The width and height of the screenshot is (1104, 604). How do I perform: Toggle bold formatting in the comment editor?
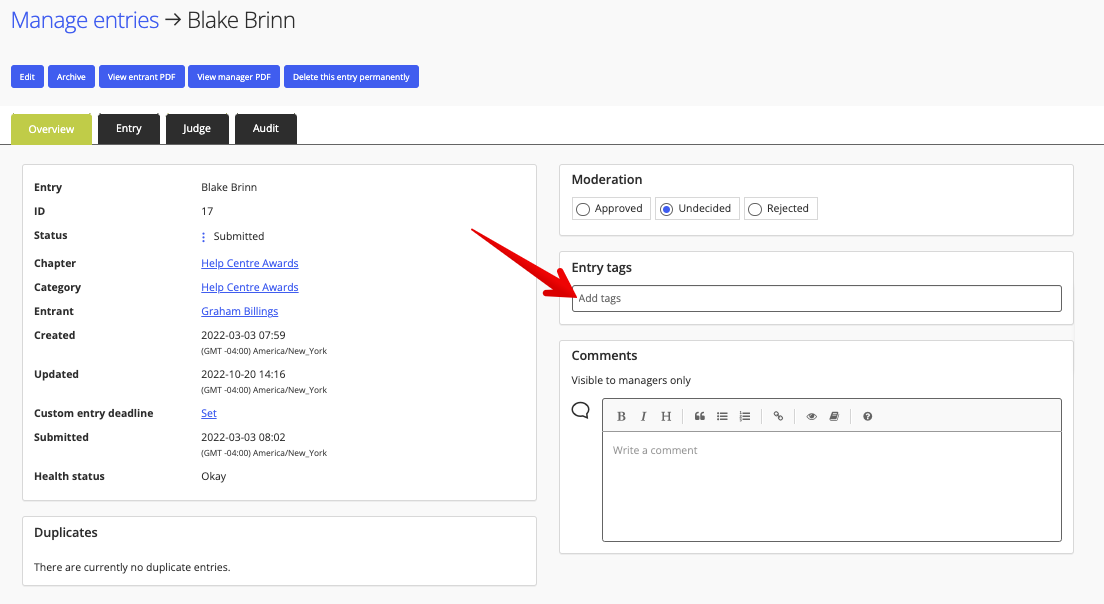[621, 416]
